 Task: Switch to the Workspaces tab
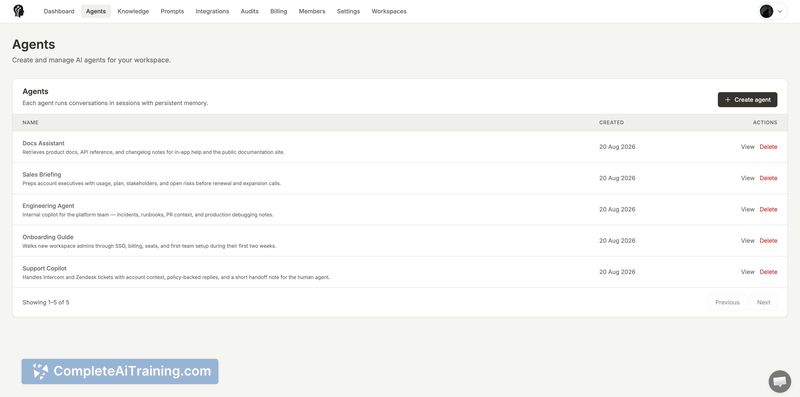(x=389, y=11)
